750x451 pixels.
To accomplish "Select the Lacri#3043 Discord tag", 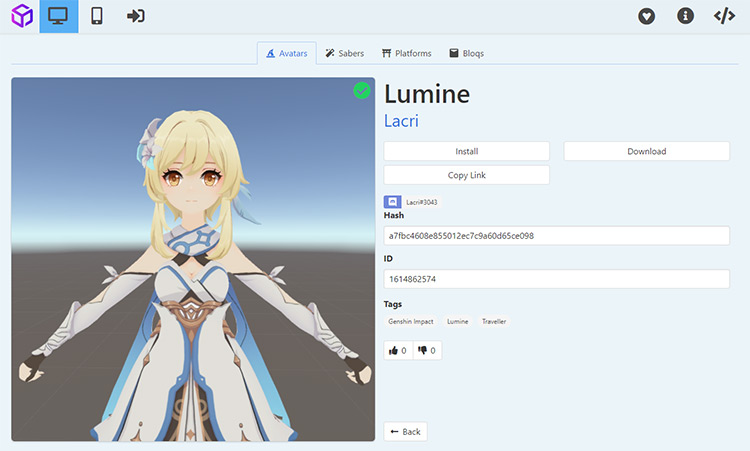I will pyautogui.click(x=421, y=202).
